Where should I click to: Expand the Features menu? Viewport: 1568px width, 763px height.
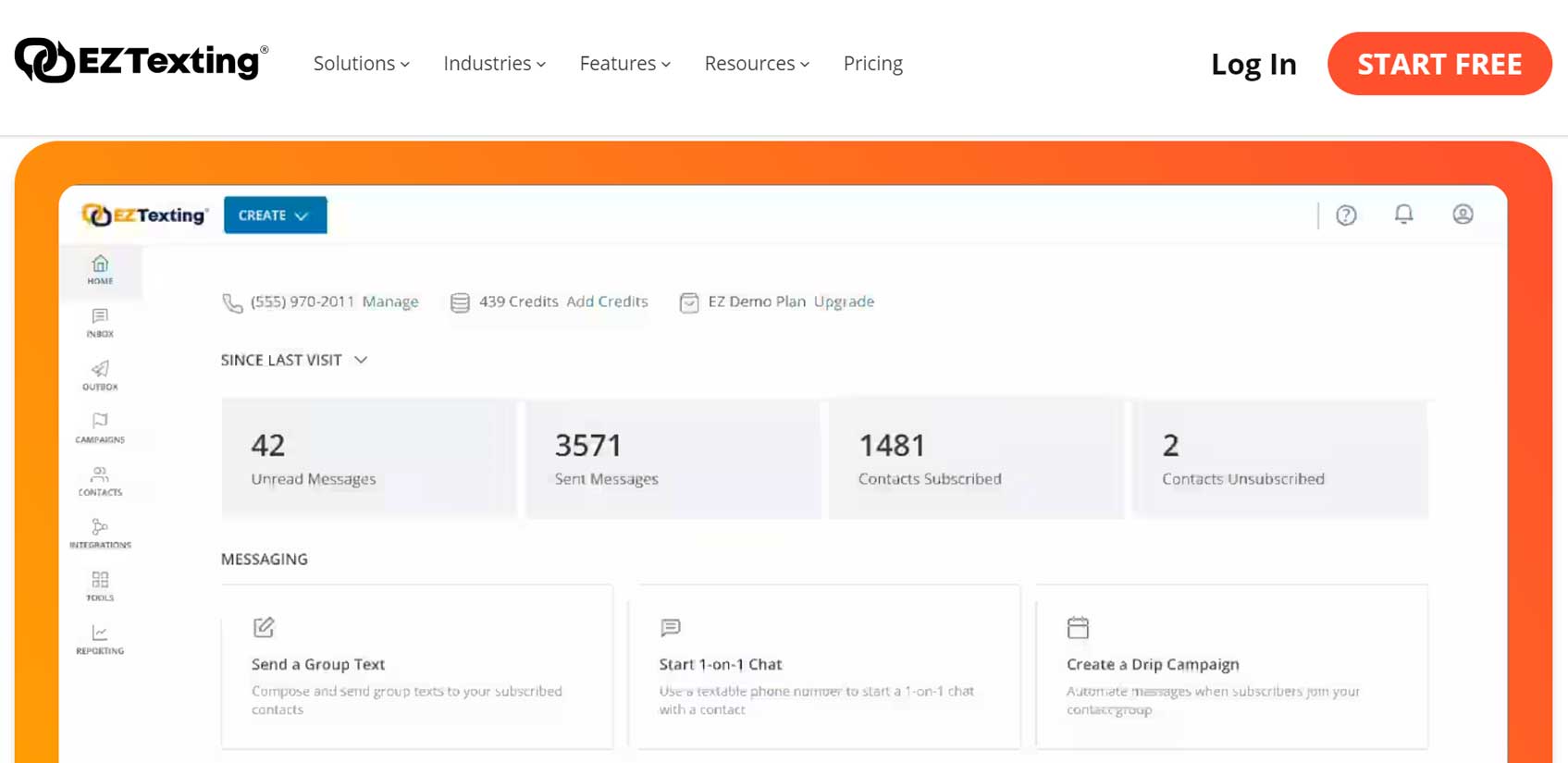tap(624, 63)
